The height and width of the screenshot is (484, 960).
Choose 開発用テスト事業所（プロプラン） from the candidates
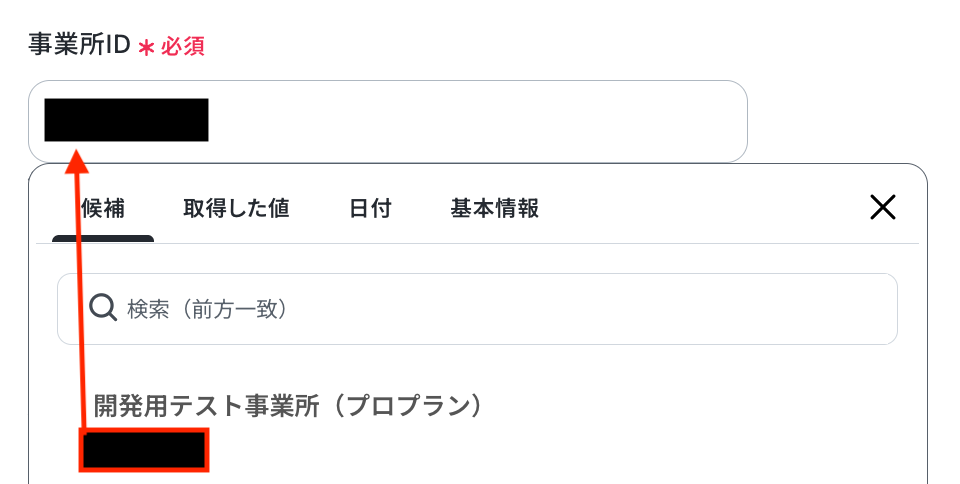point(289,405)
